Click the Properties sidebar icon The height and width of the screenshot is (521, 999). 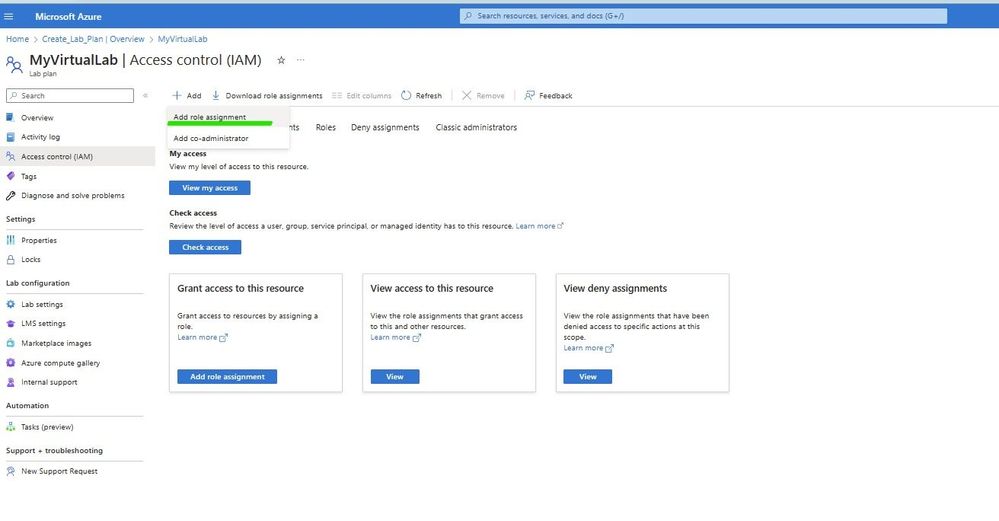pos(10,240)
